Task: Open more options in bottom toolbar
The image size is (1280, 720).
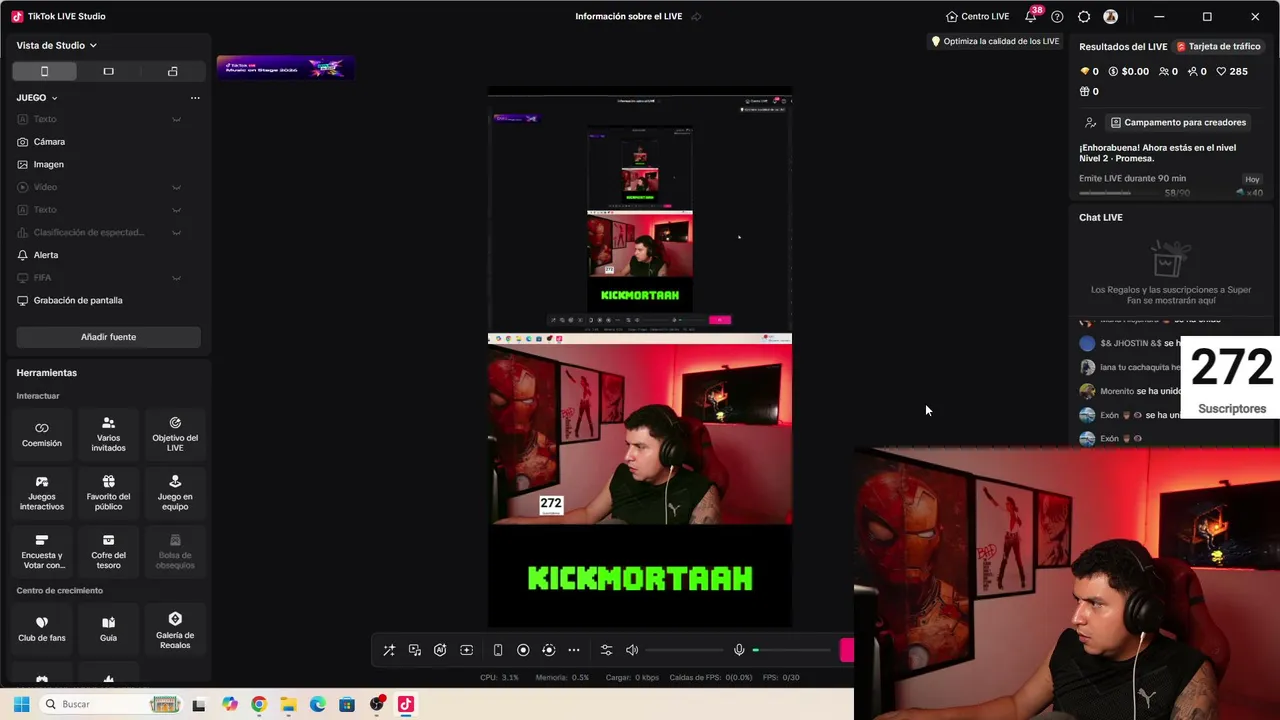Action: tap(574, 650)
